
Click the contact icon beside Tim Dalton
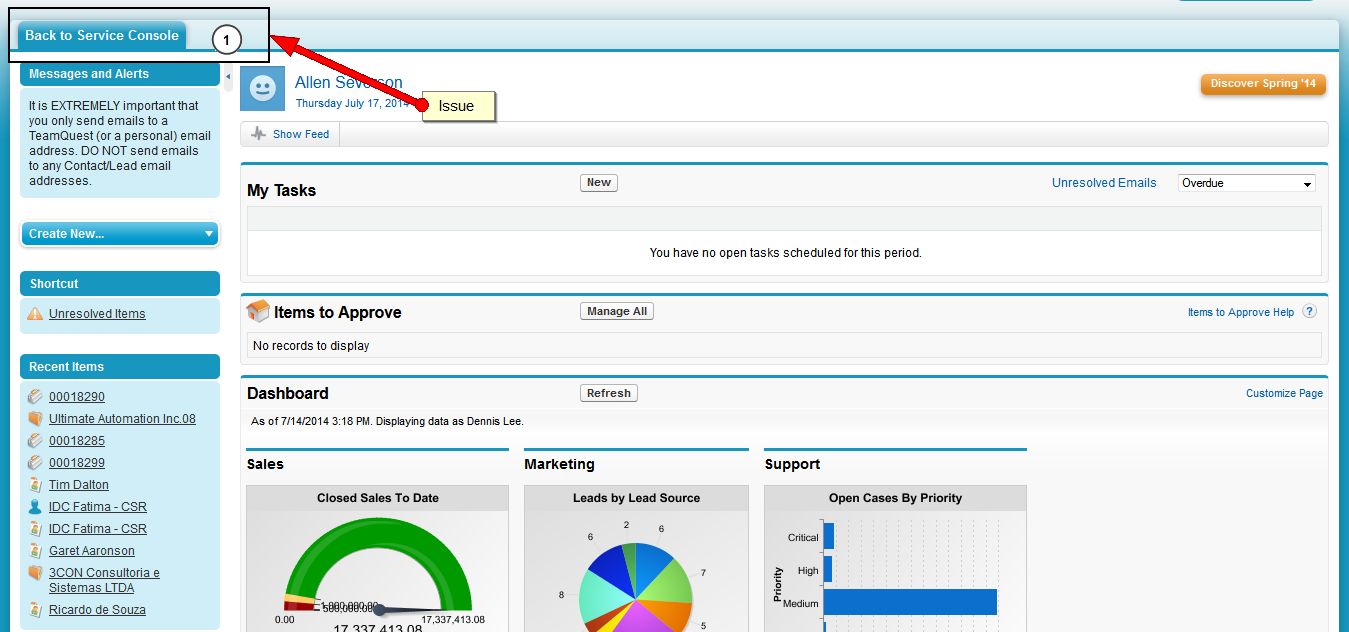pyautogui.click(x=36, y=485)
